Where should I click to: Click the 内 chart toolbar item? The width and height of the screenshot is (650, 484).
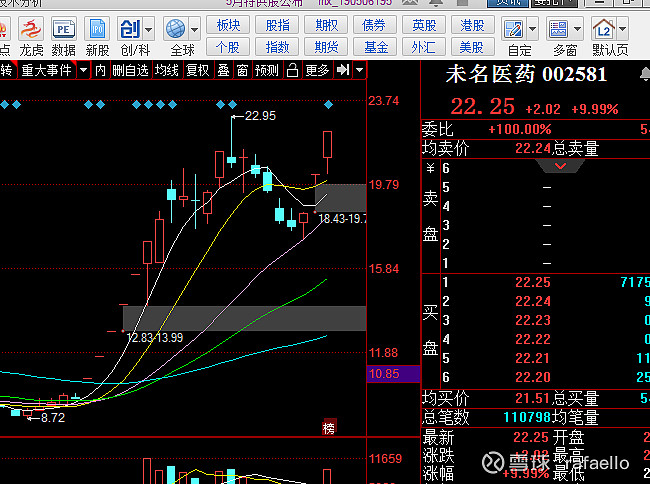[x=100, y=70]
